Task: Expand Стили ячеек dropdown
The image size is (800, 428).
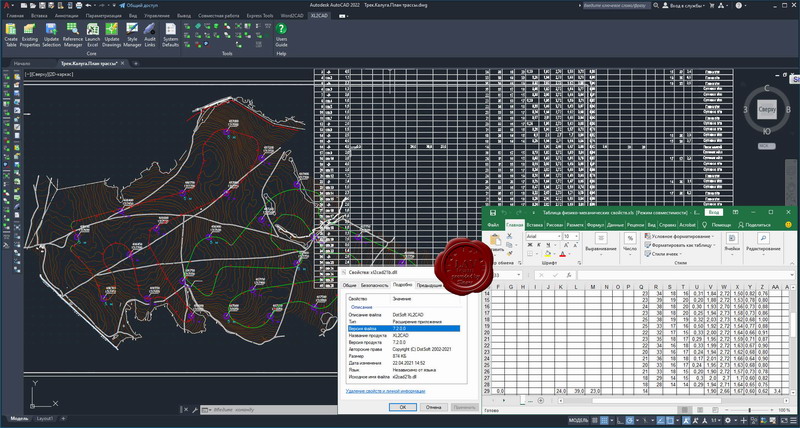Action: [682, 254]
